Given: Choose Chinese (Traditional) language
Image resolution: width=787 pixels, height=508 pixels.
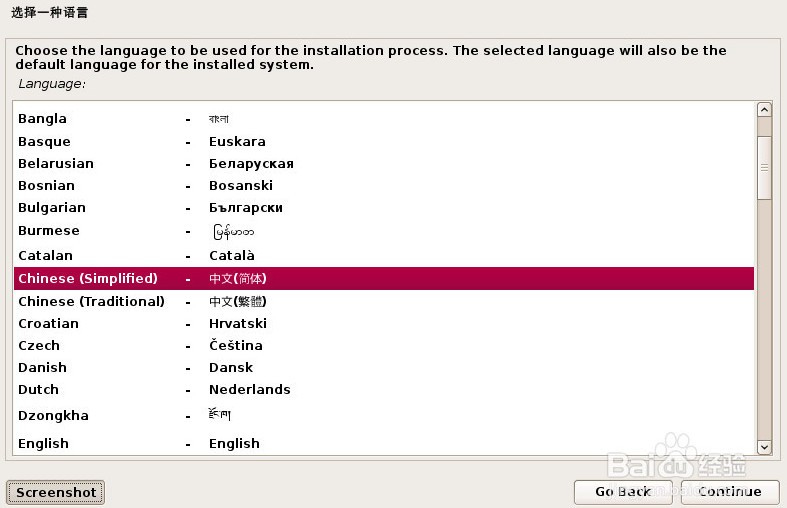Looking at the screenshot, I should point(91,302).
